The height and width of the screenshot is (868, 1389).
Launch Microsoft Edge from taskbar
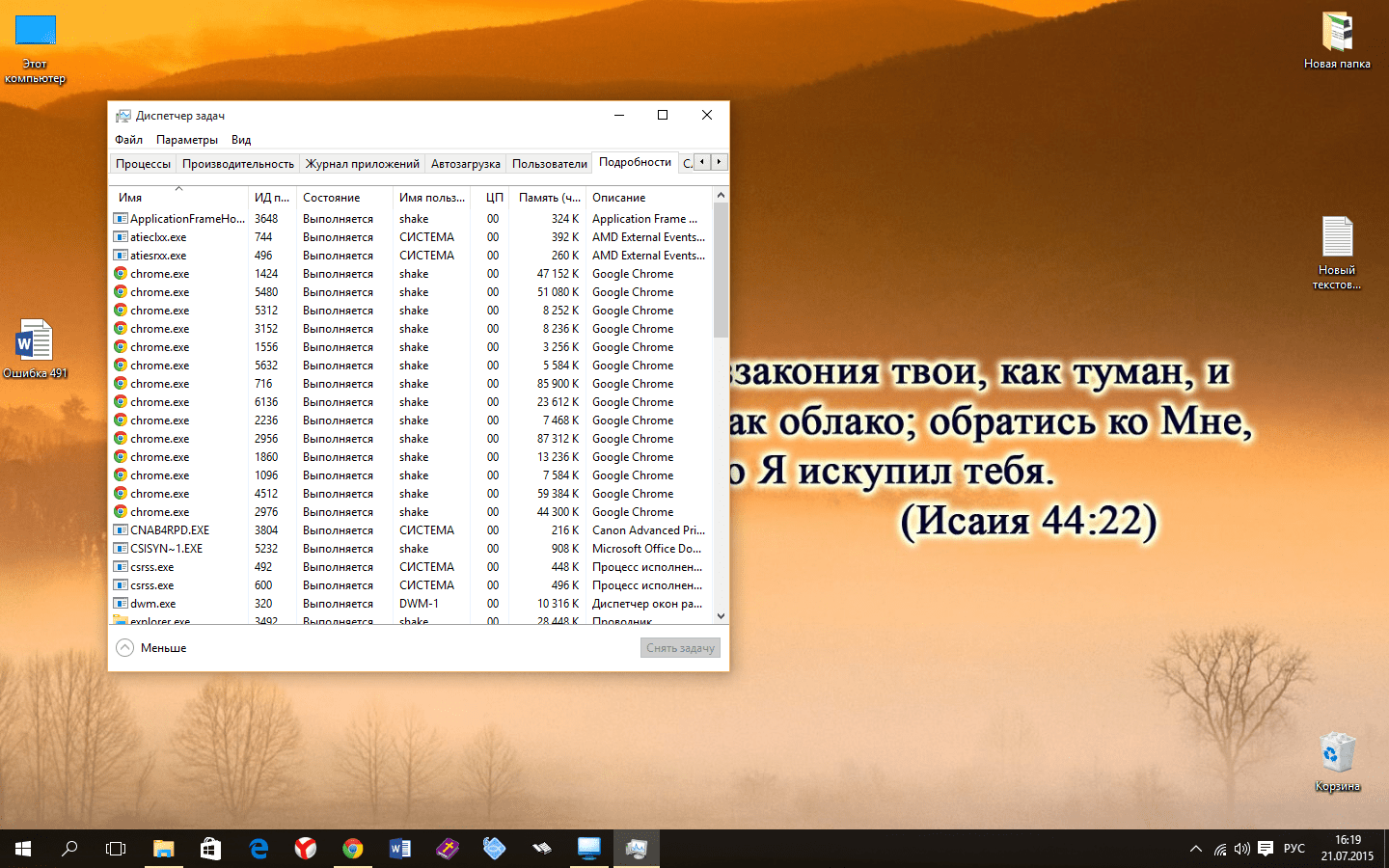tap(259, 849)
